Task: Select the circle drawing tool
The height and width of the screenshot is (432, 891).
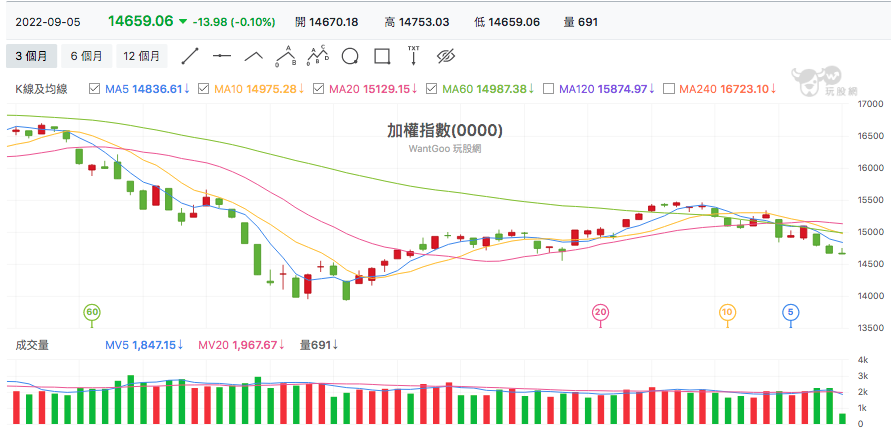Action: click(350, 56)
